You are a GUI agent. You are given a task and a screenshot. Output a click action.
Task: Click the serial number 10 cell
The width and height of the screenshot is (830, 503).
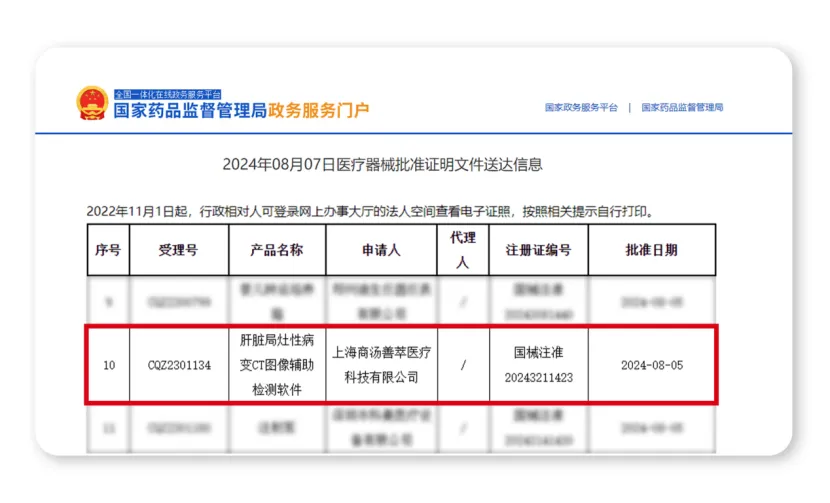pyautogui.click(x=108, y=365)
